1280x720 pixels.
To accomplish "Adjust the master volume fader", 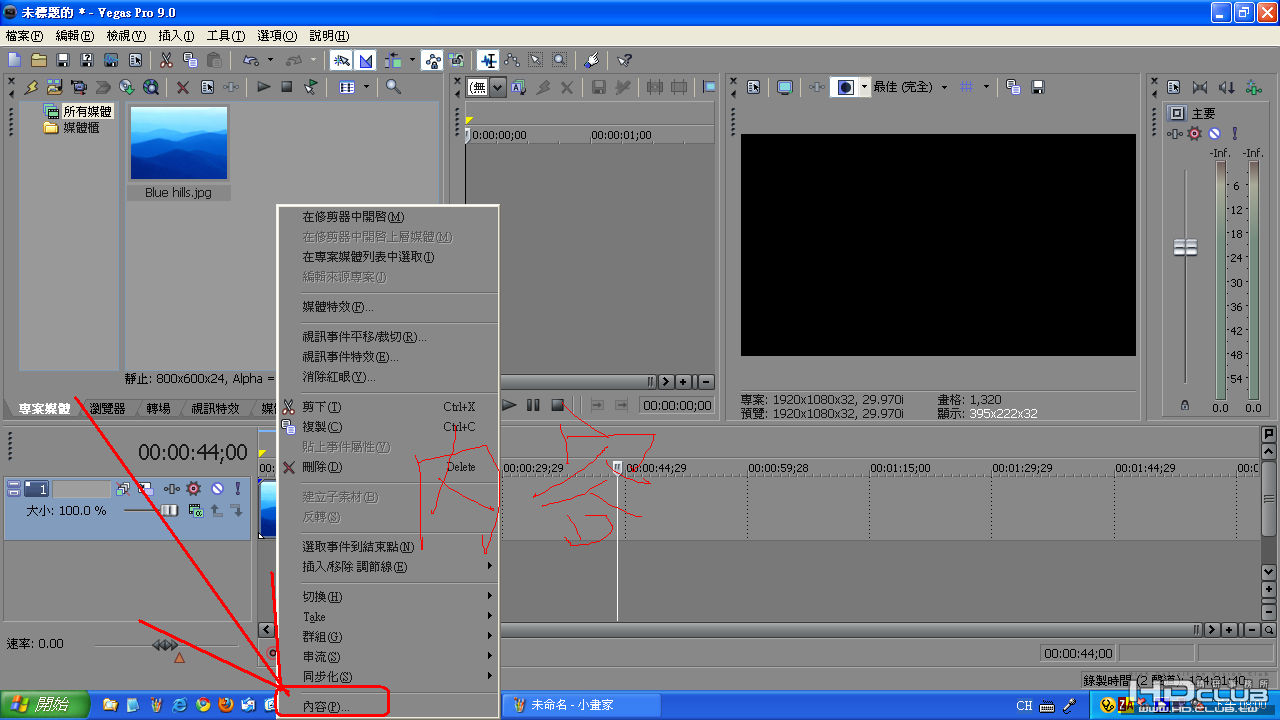I will [x=1185, y=247].
